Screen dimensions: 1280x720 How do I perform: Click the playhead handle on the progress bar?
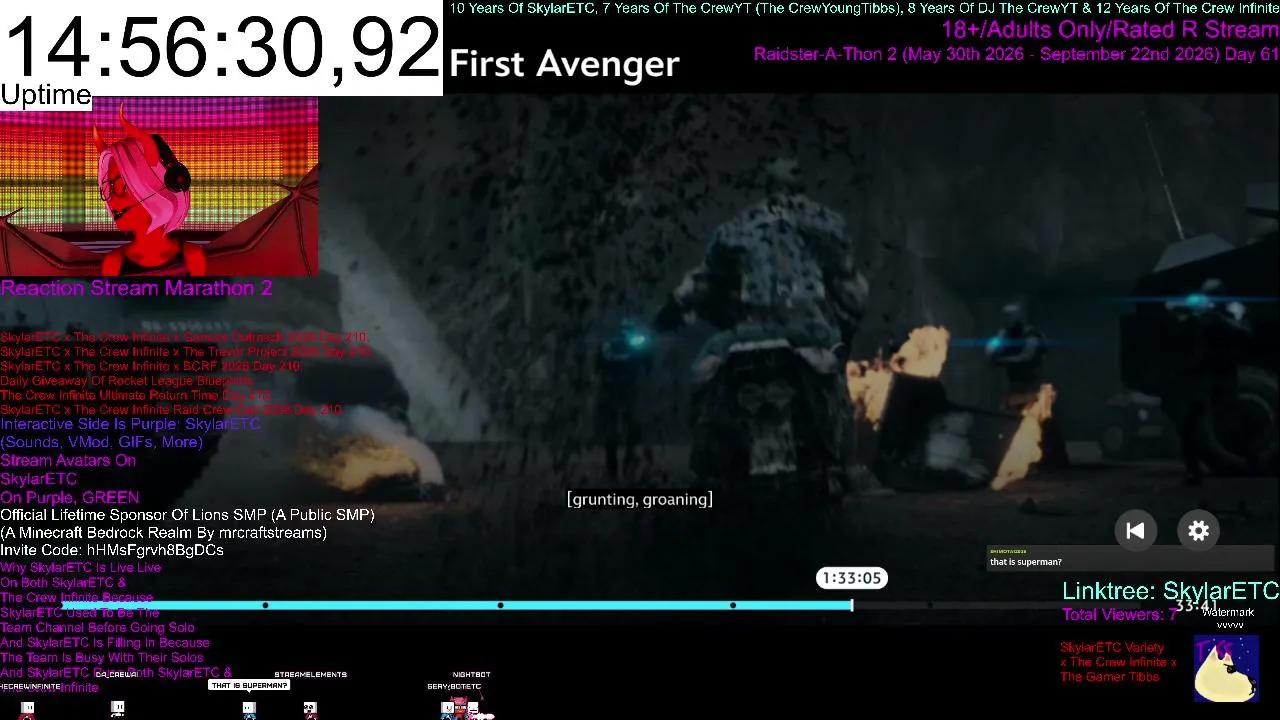(x=852, y=605)
